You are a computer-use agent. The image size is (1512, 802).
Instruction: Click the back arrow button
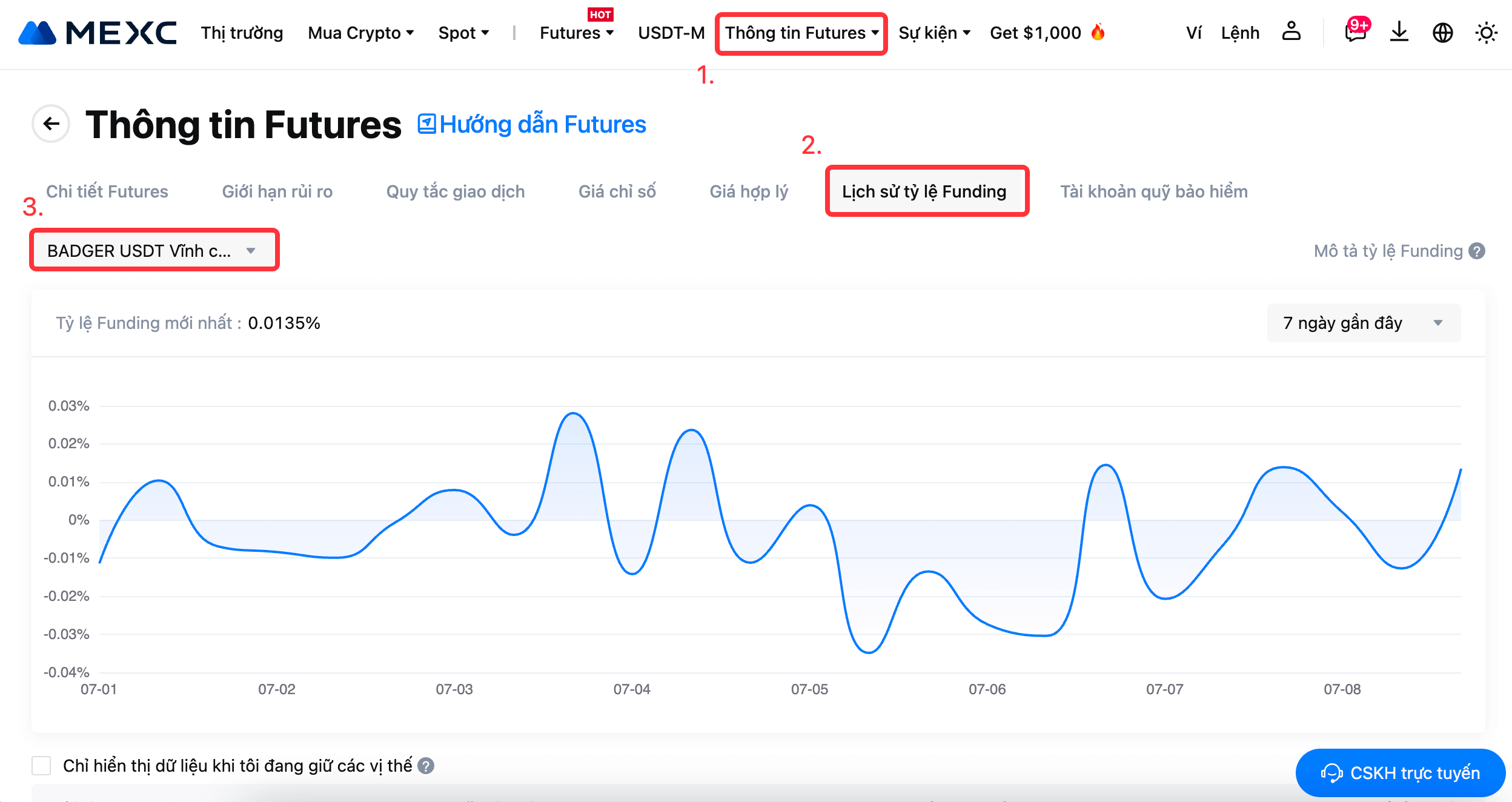tap(51, 124)
